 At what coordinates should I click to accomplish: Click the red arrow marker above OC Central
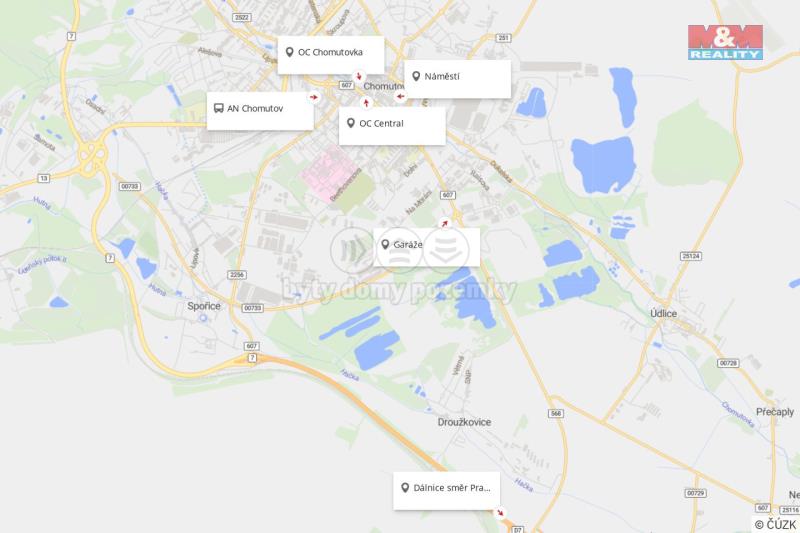(366, 103)
